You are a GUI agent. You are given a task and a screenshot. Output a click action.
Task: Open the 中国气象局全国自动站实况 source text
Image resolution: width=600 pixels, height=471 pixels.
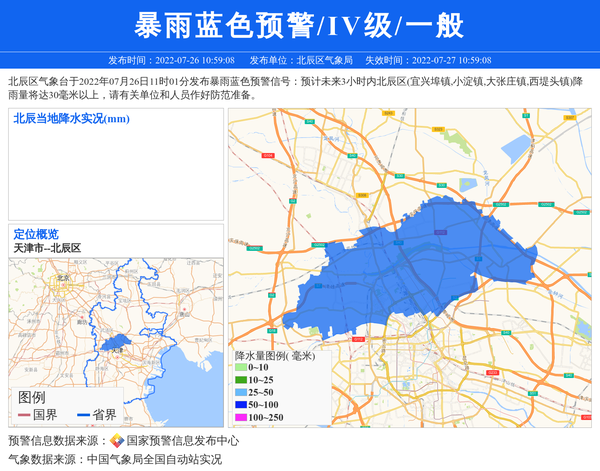154,459
